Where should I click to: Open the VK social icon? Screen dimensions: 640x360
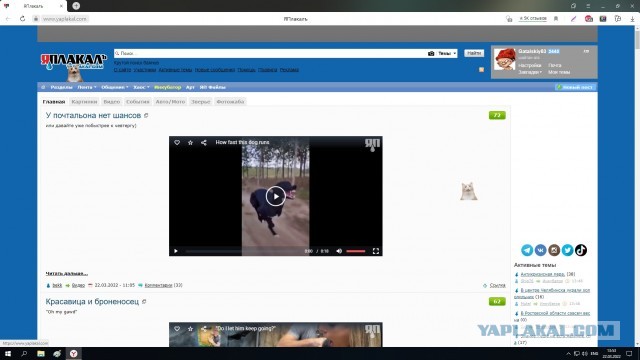pyautogui.click(x=540, y=250)
